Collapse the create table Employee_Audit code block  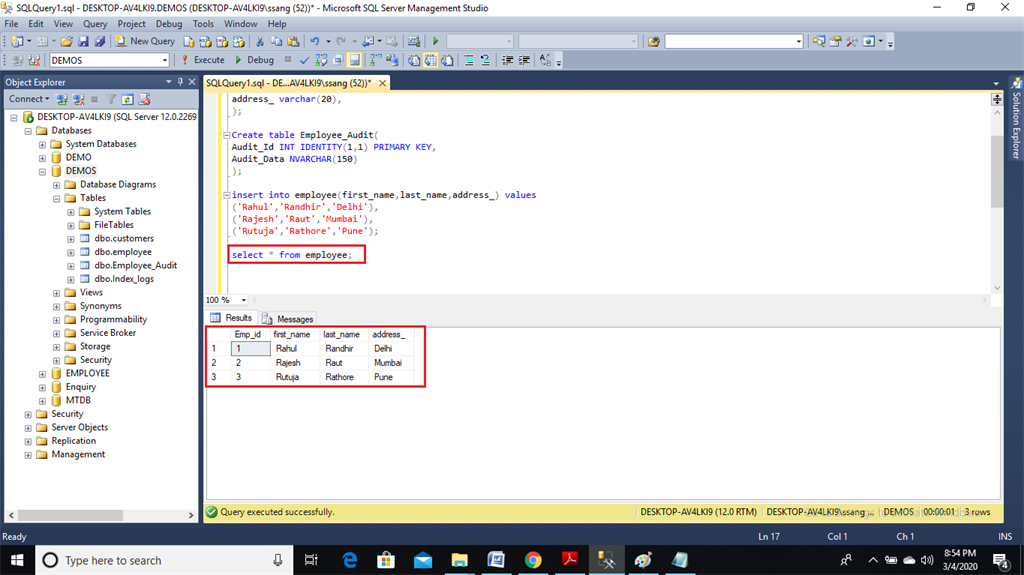click(x=226, y=135)
